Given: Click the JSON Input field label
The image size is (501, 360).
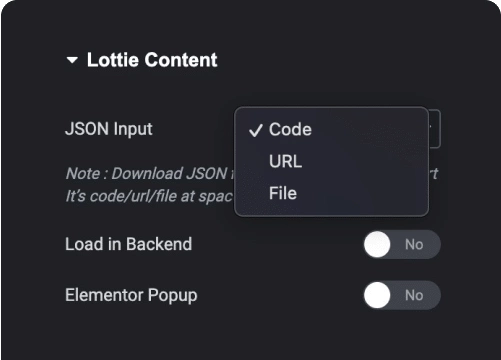Looking at the screenshot, I should (109, 129).
